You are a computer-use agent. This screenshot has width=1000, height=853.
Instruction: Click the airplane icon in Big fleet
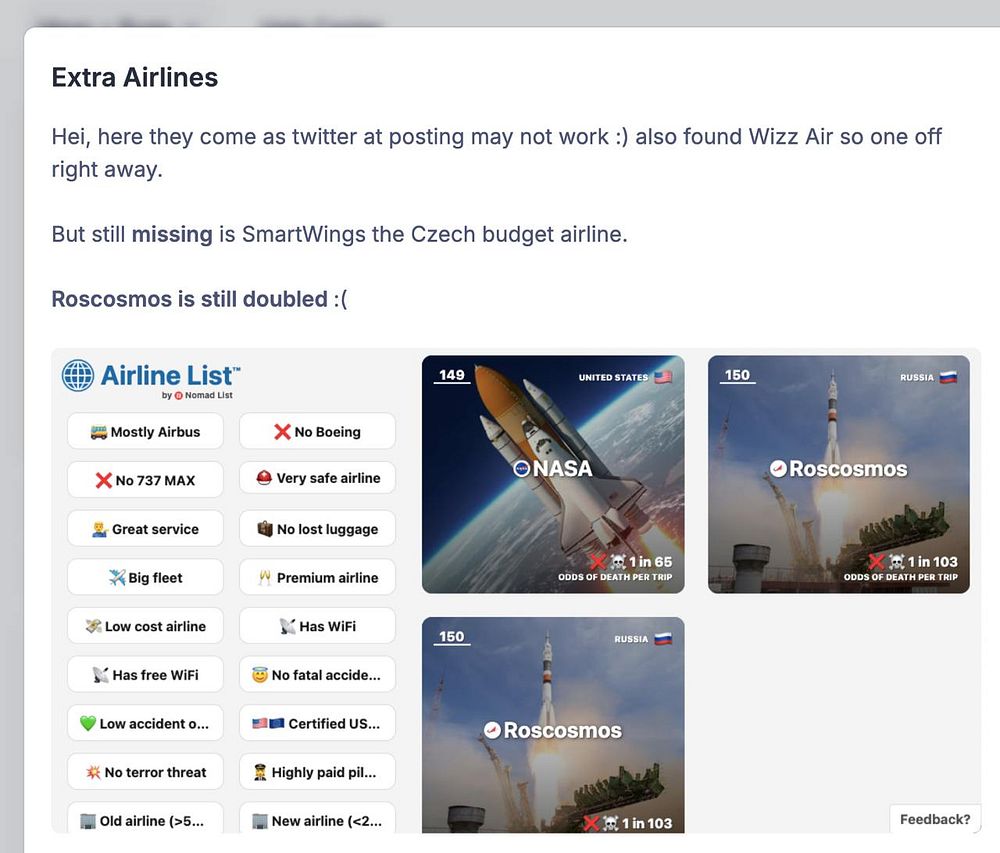(117, 578)
